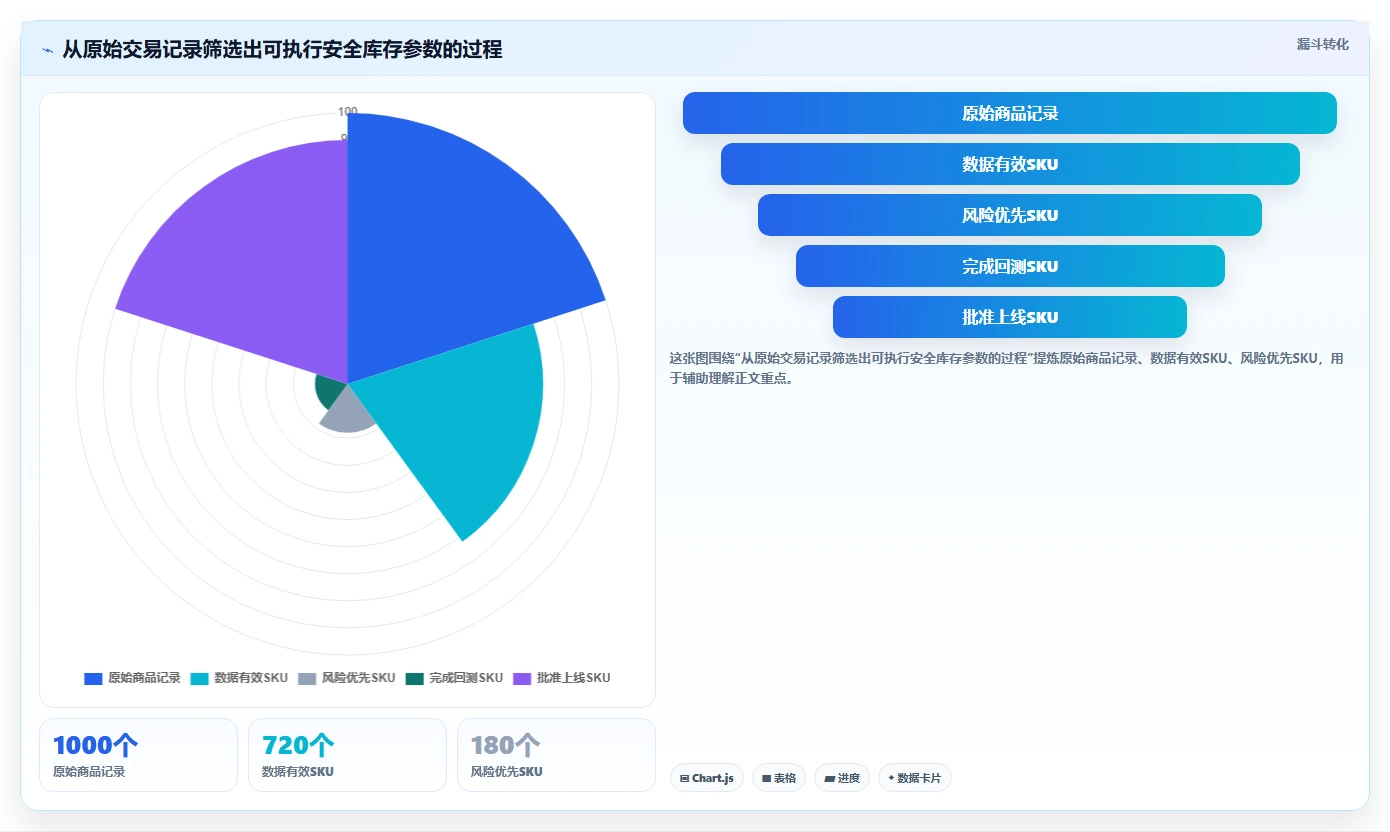Select the 数据有效SKU funnel bar
The width and height of the screenshot is (1390, 832).
pos(1010,164)
